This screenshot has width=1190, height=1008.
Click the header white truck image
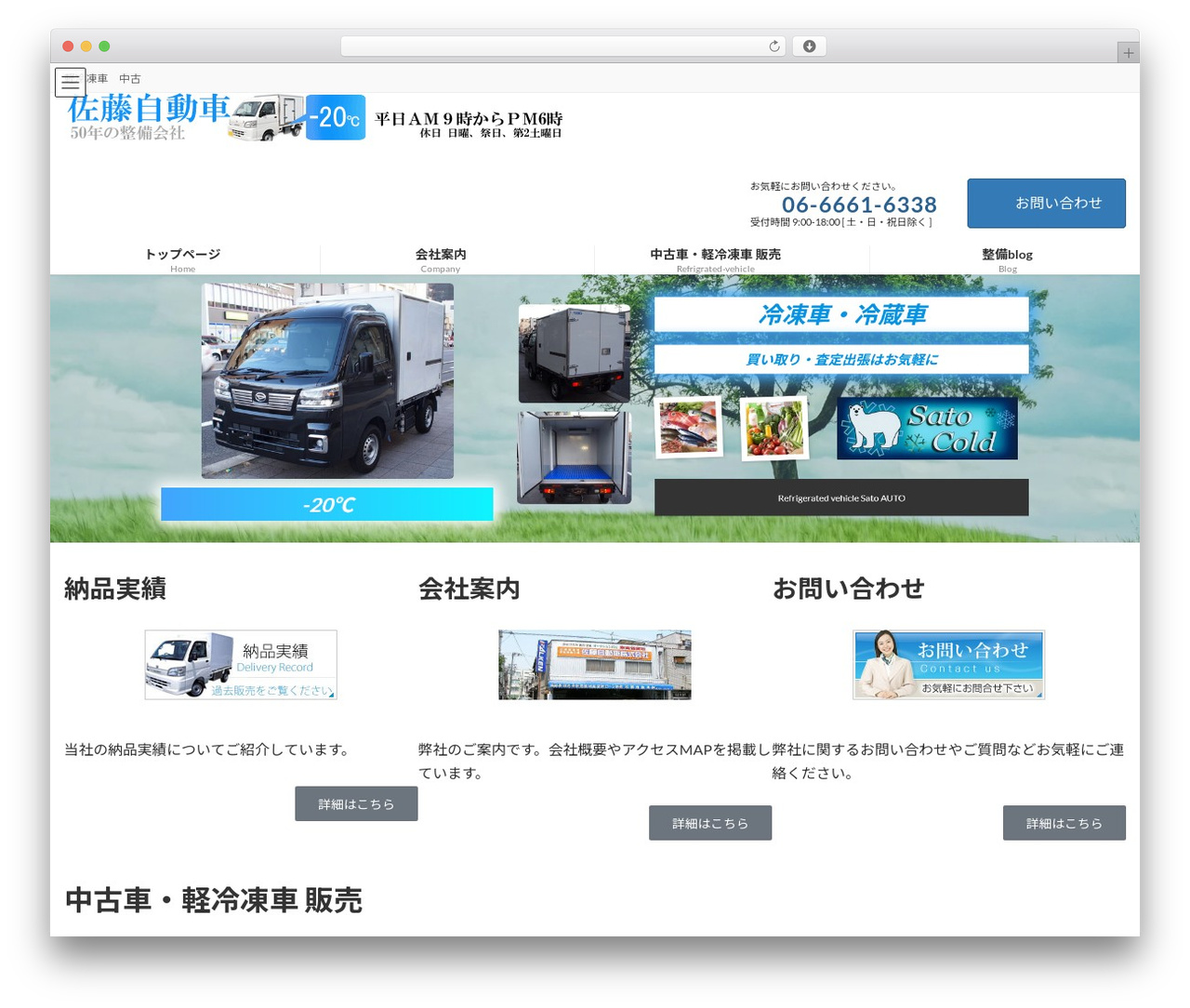click(x=268, y=118)
